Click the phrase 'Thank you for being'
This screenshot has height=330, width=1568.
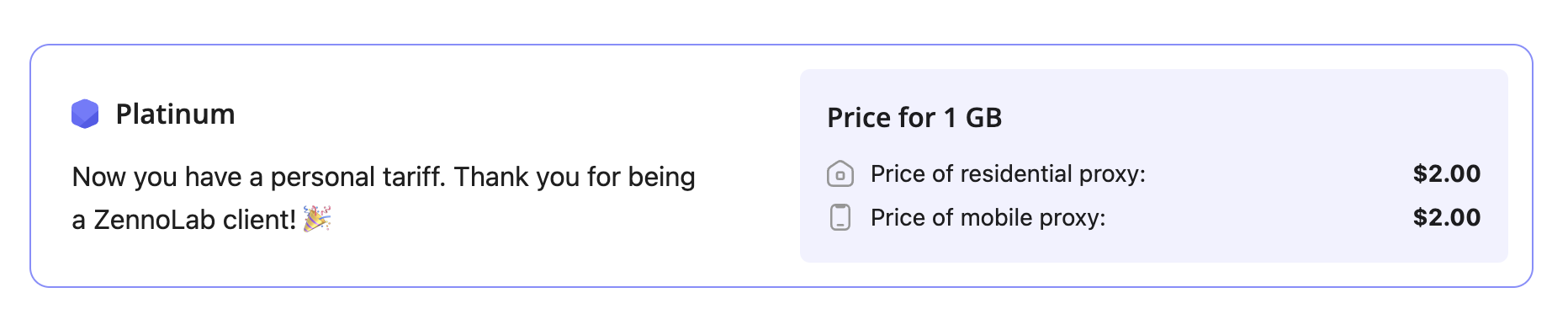(575, 177)
